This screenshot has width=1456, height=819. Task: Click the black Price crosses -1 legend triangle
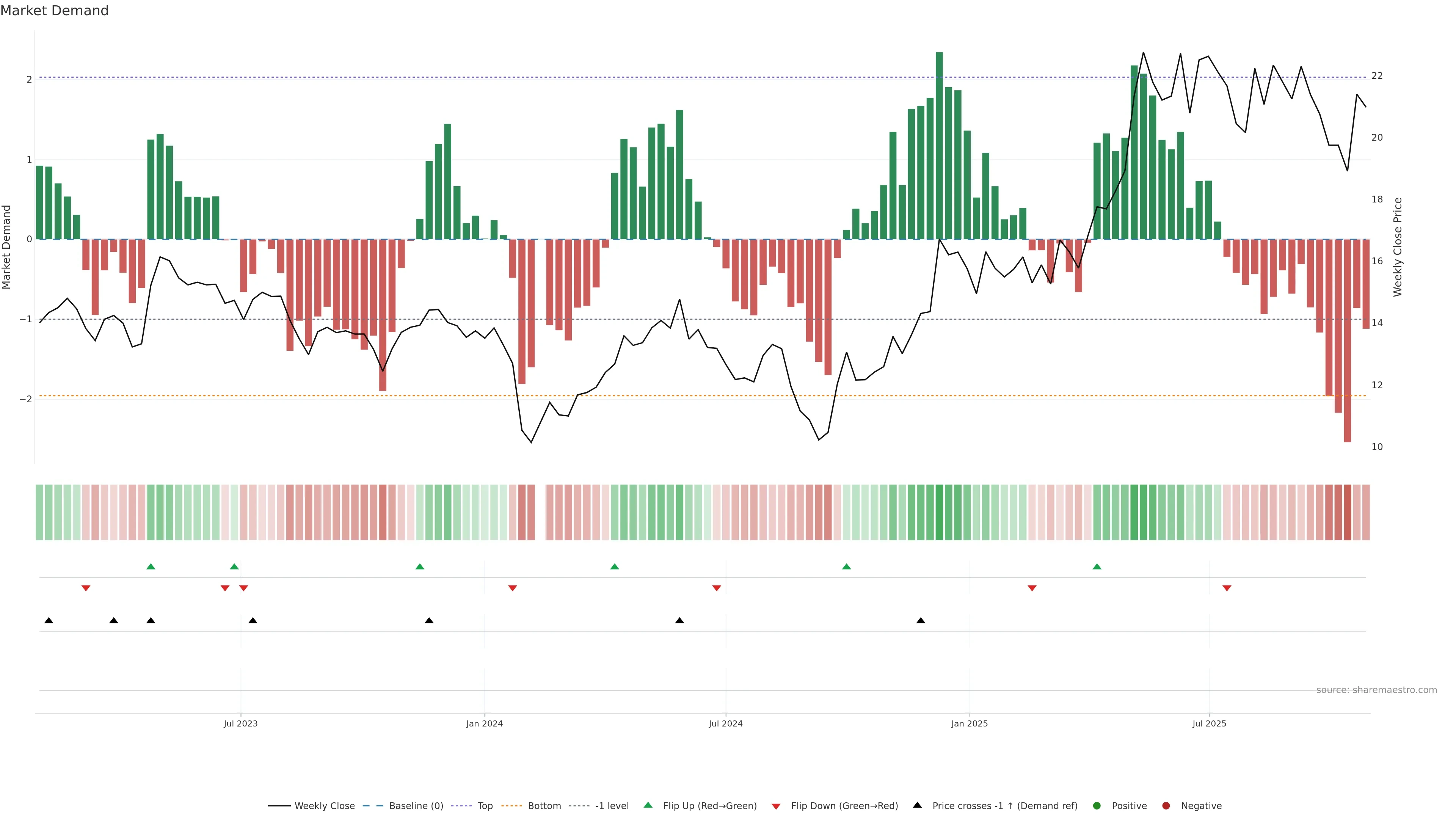[917, 805]
